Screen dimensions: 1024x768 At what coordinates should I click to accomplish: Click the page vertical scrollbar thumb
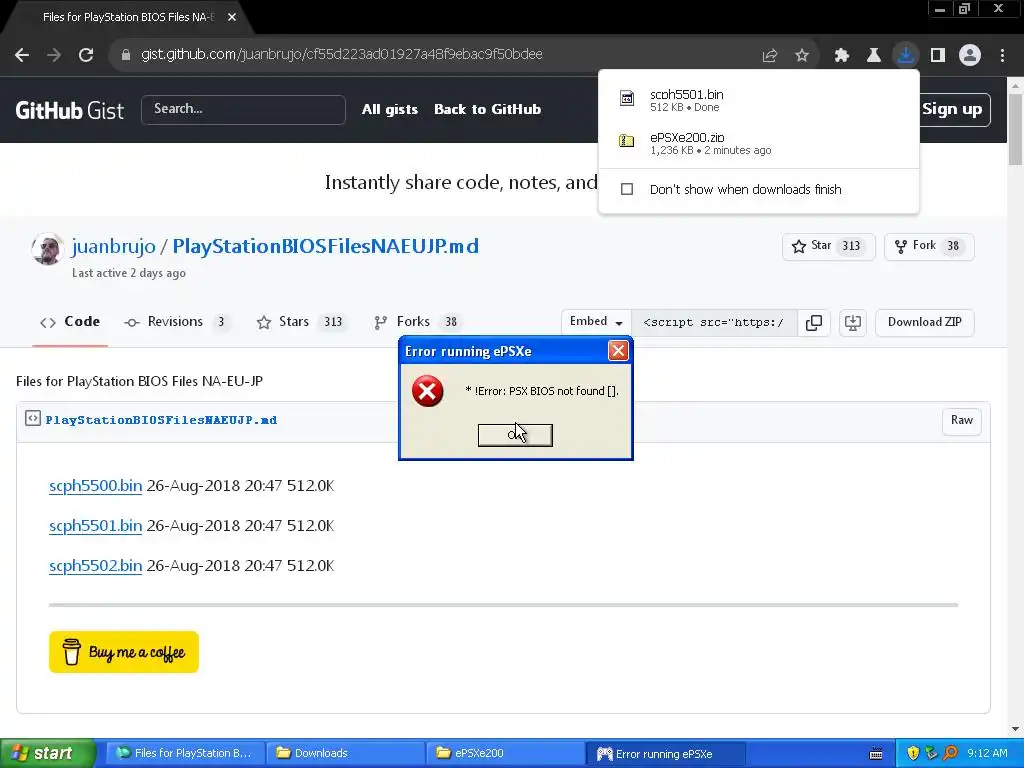tap(1016, 129)
